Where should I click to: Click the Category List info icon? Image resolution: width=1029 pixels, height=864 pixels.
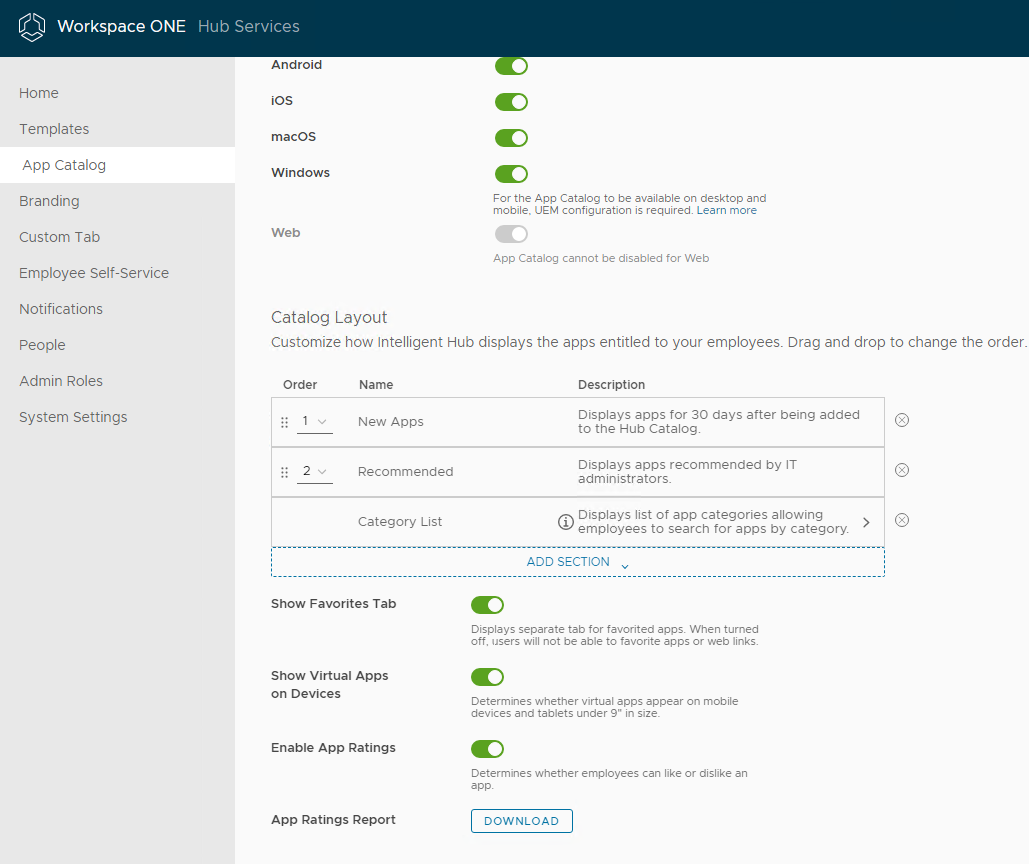tap(565, 522)
